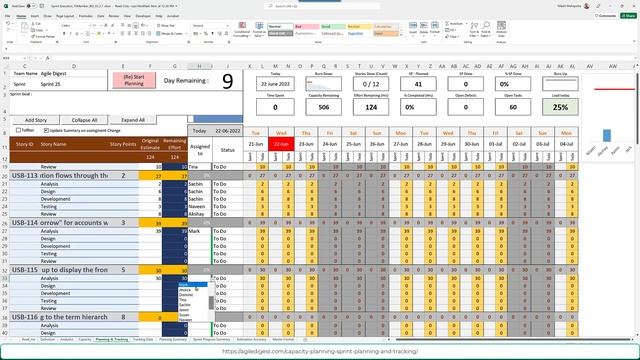The image size is (640, 360).
Task: Click the assignee list scrollbar thumb
Action: click(x=211, y=303)
